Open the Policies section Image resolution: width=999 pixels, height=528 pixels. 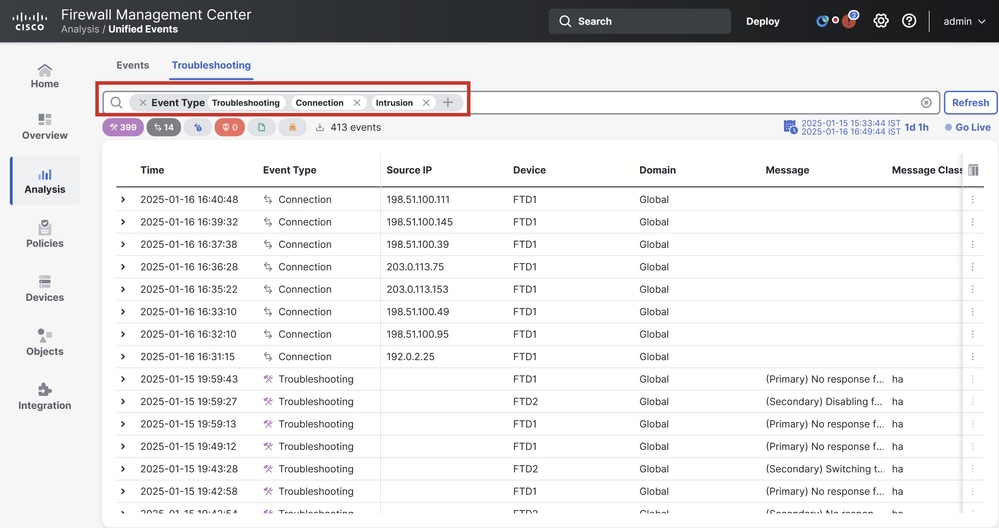(45, 234)
